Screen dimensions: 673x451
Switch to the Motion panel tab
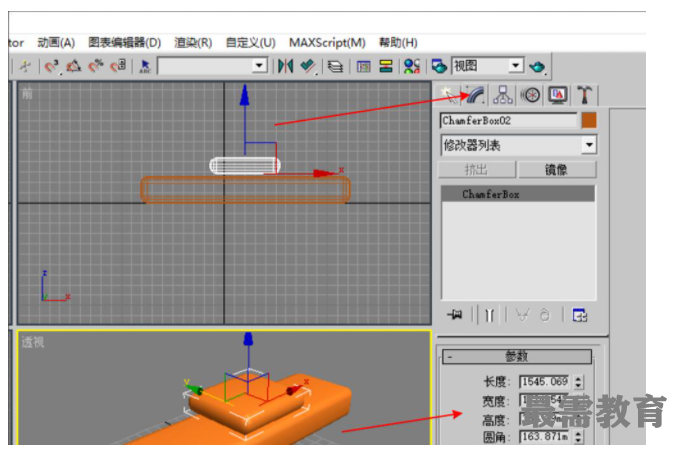click(531, 95)
